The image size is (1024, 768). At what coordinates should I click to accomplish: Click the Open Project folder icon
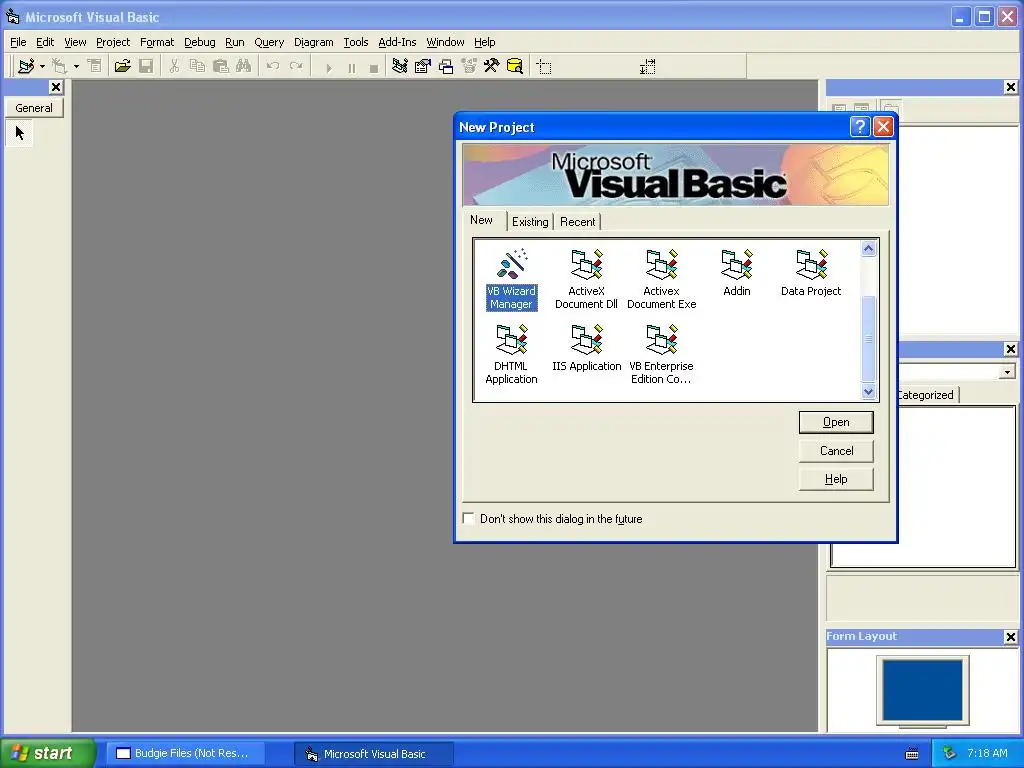coord(122,67)
